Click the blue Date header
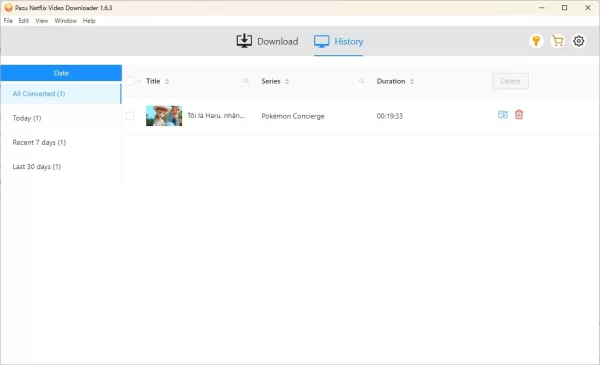The height and width of the screenshot is (365, 600). pos(61,73)
